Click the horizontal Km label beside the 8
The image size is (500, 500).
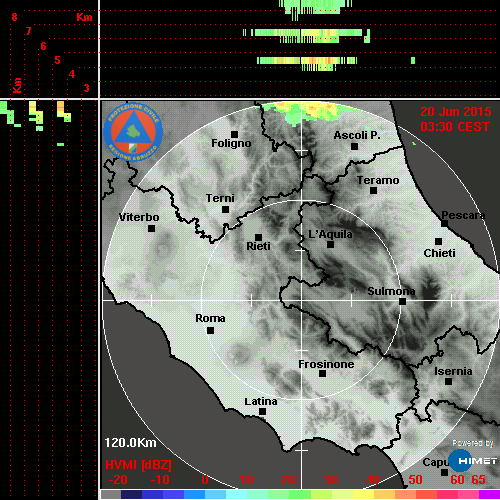(84, 17)
